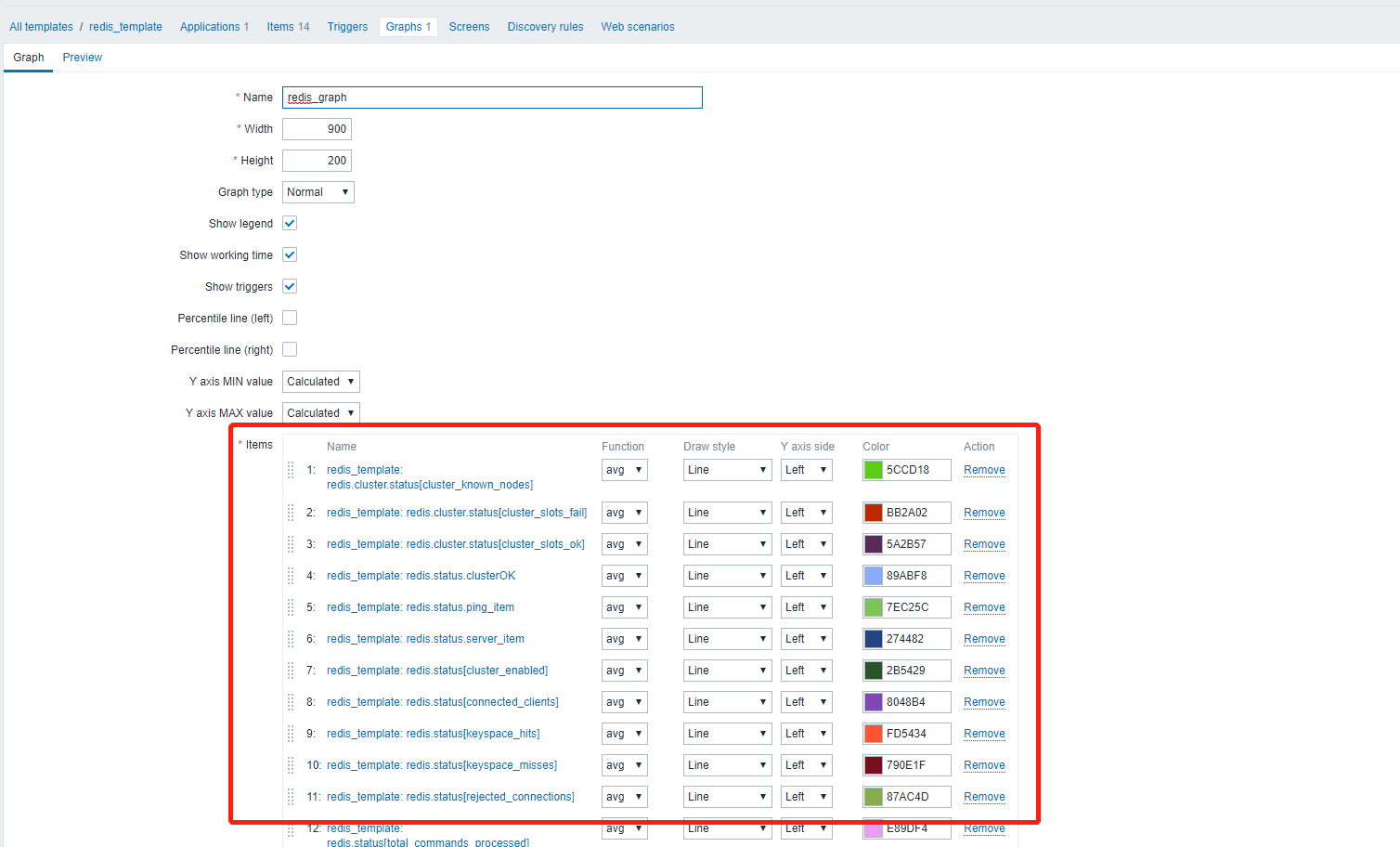Open redis.status.server_item item link
Viewport: 1400px width, 847px height.
point(425,639)
